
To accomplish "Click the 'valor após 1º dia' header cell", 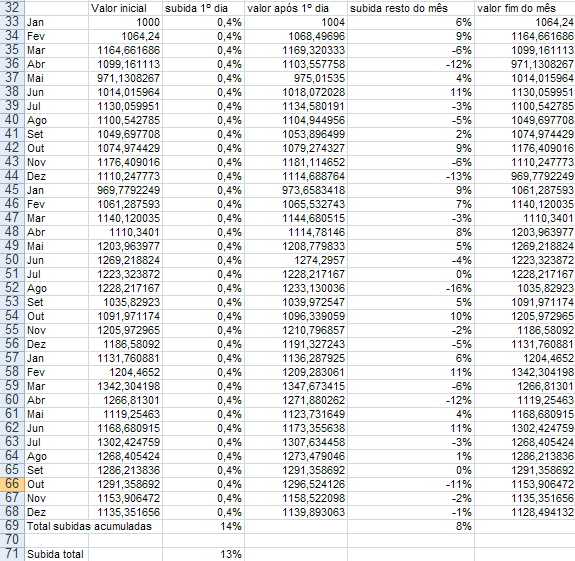I will (x=296, y=8).
